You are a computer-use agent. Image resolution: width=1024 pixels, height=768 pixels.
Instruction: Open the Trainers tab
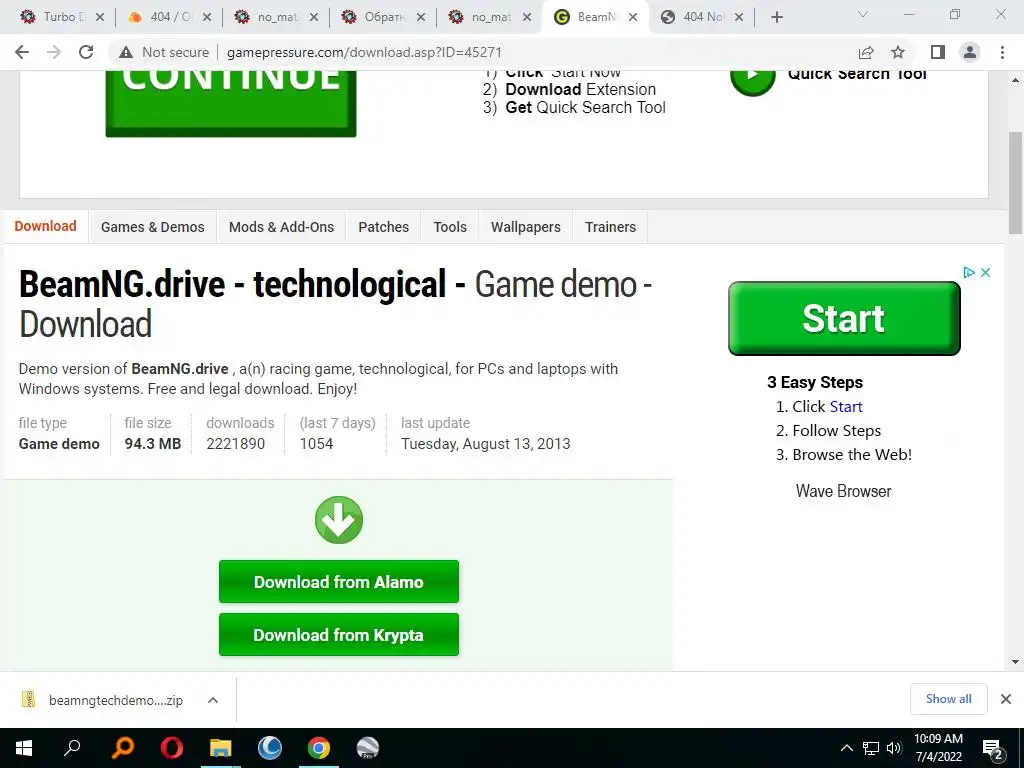click(611, 227)
